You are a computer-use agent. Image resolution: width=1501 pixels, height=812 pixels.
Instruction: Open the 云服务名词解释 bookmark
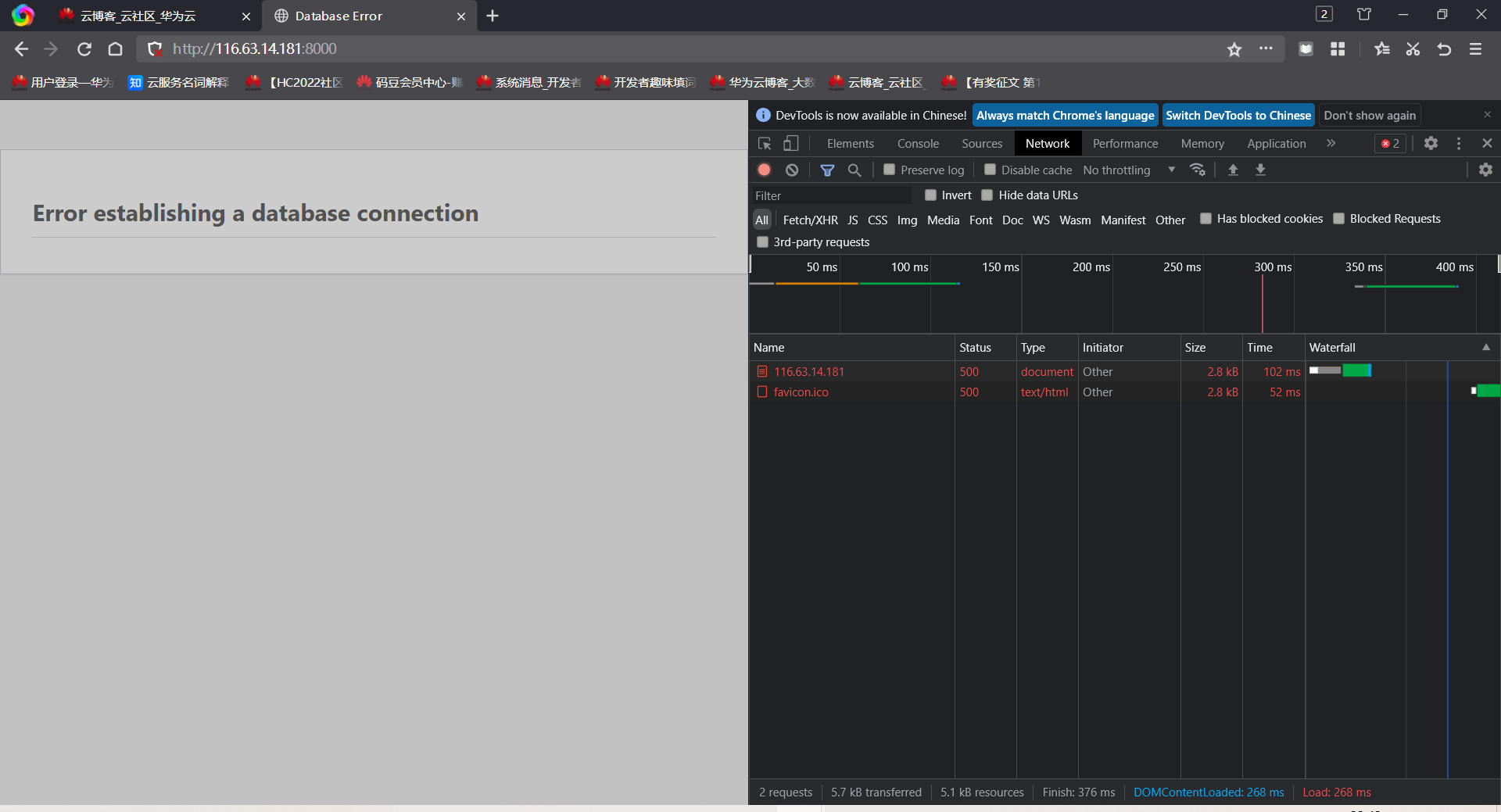point(179,82)
